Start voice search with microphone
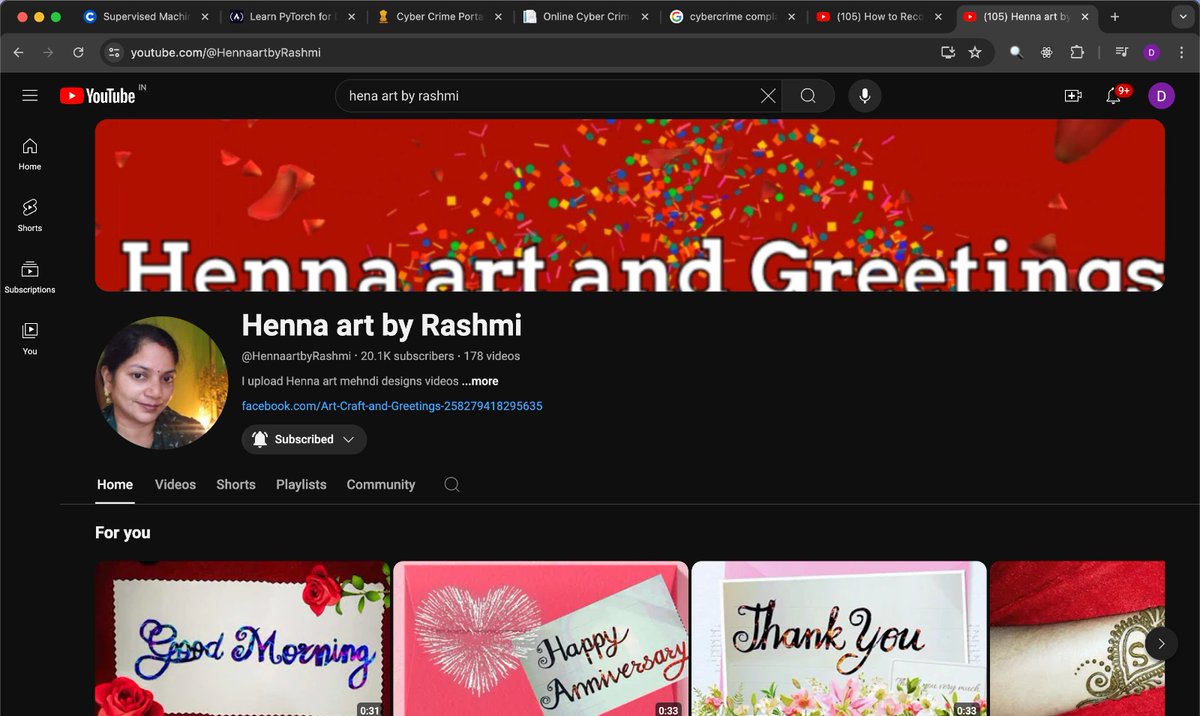This screenshot has height=716, width=1200. click(x=865, y=96)
